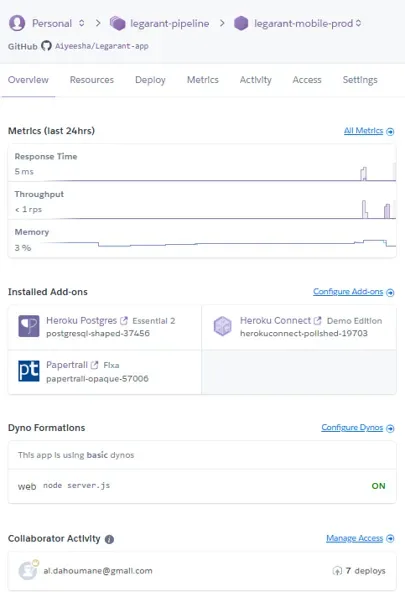Open the Deploy tab
This screenshot has width=405, height=597.
[x=150, y=80]
